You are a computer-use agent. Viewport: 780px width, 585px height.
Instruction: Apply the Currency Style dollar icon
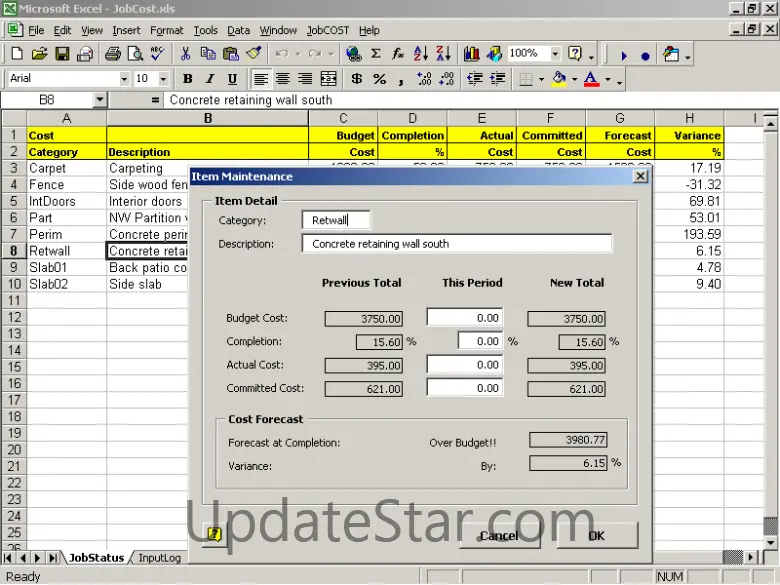(x=357, y=79)
